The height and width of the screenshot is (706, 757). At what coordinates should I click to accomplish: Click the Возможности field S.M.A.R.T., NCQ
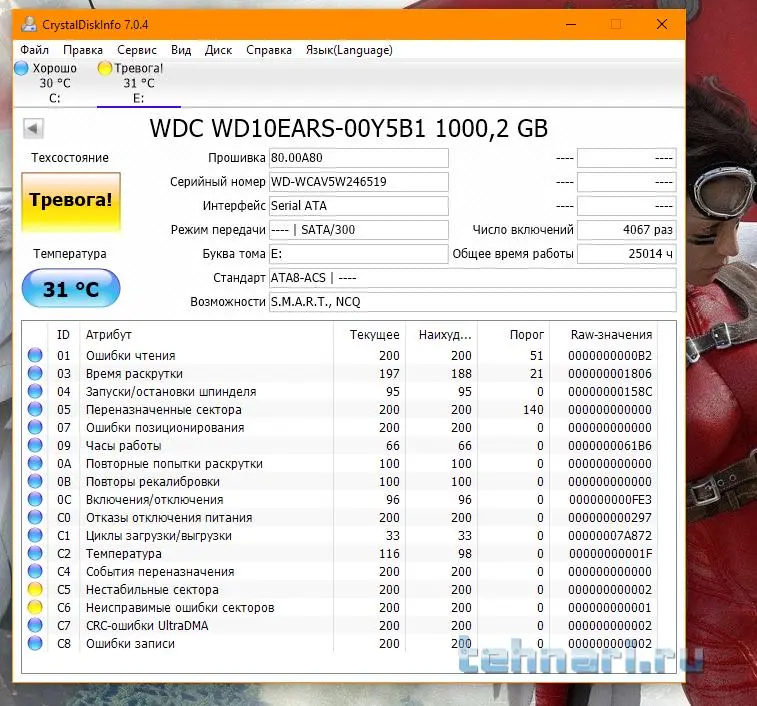(472, 302)
